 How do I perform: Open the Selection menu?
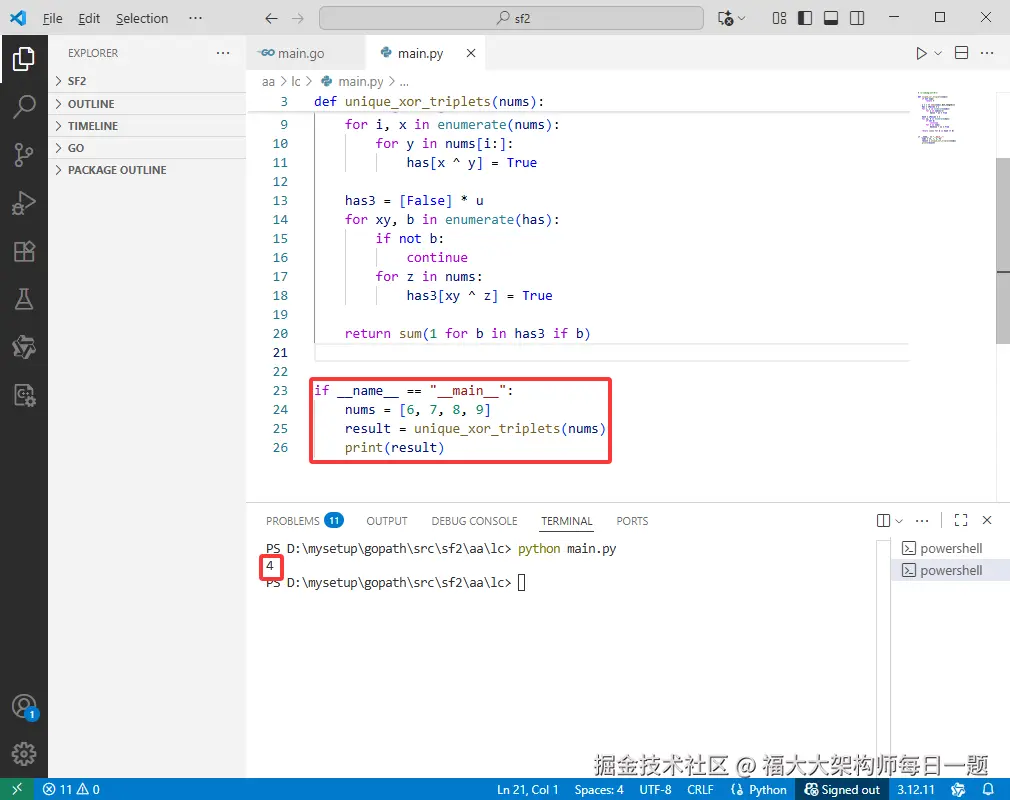tap(142, 18)
